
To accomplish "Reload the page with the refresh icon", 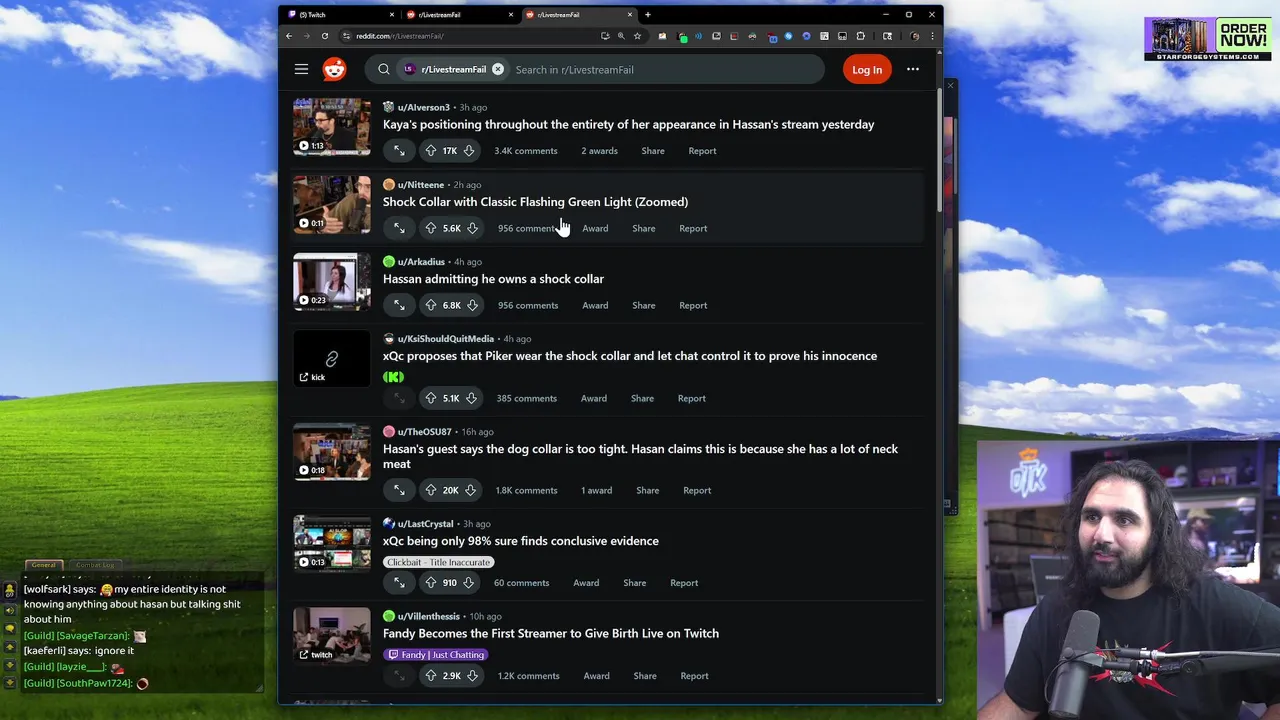I will pos(325,36).
